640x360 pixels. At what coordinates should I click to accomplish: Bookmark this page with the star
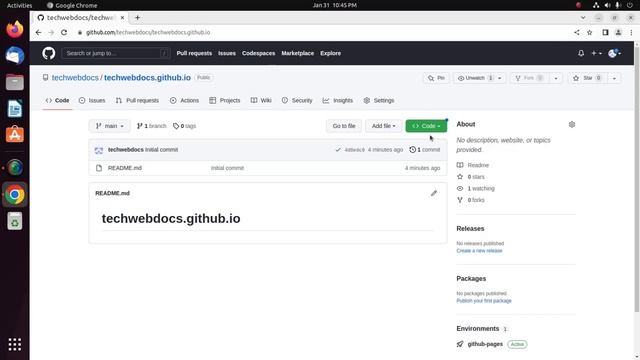pyautogui.click(x=589, y=32)
